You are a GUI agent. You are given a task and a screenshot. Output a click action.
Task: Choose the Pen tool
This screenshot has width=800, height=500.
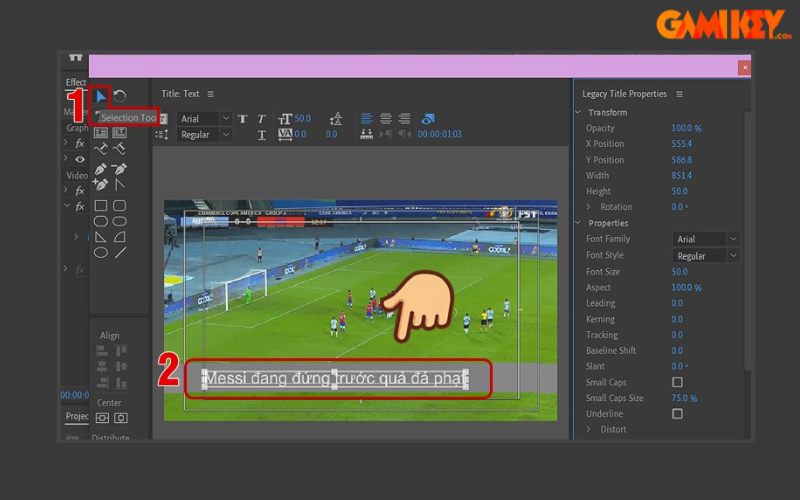[101, 168]
